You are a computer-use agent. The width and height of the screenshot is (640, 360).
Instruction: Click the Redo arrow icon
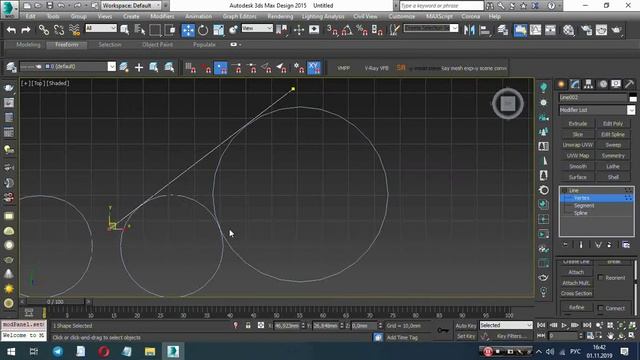click(x=26, y=30)
